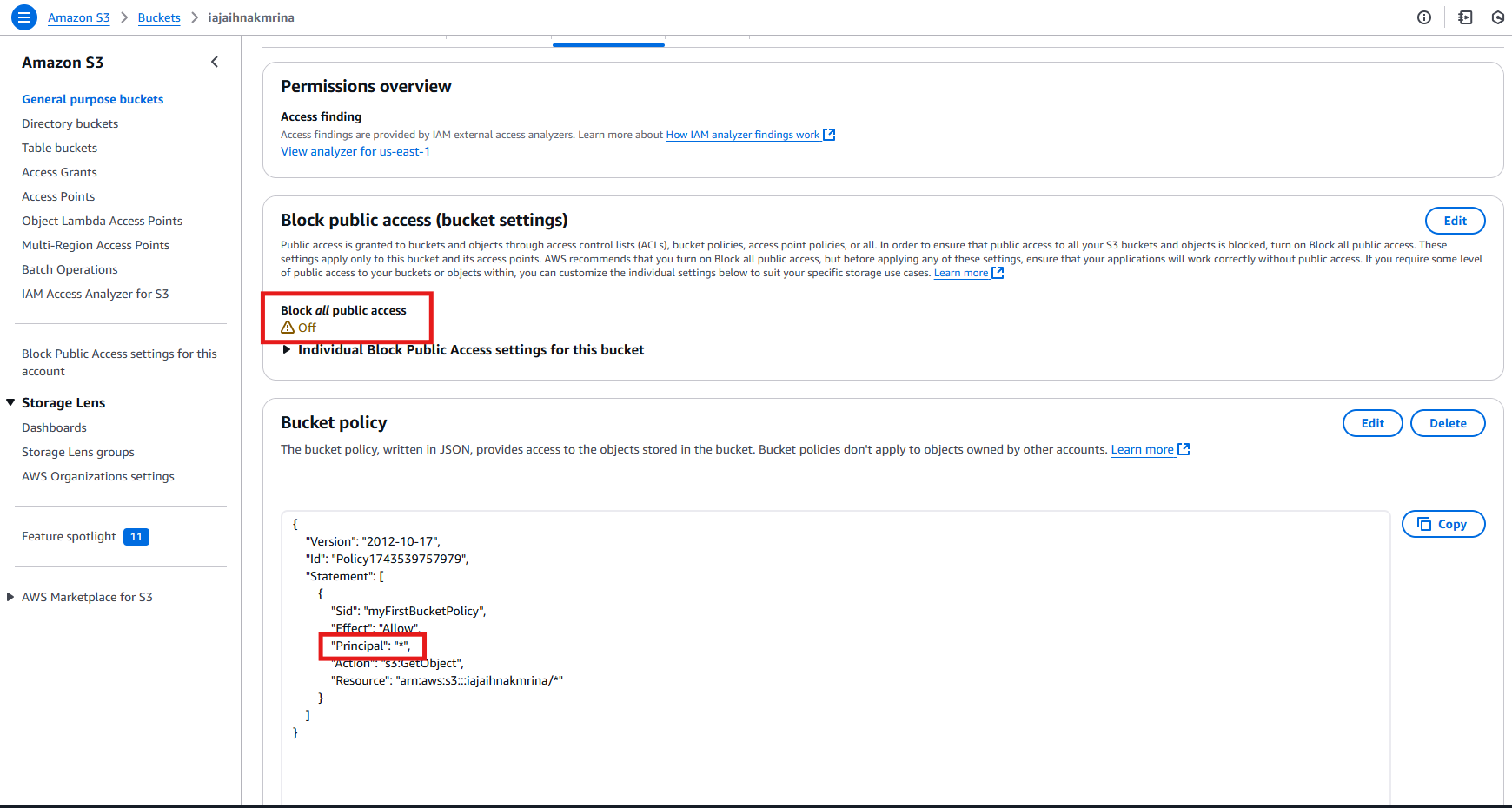Viewport: 1512px width, 808px height.
Task: Open Storage Lens groups
Action: [78, 452]
